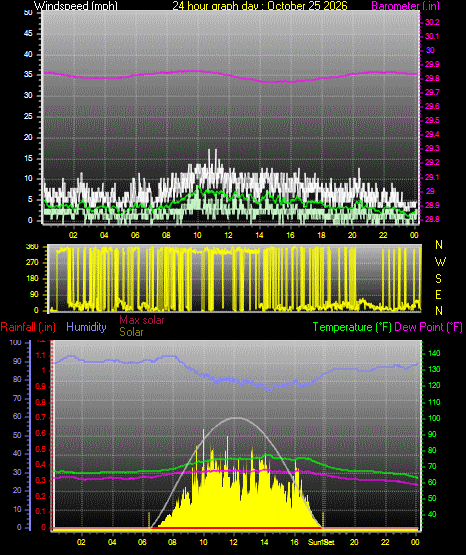Click the "30.2" barometer axis value
466x555 pixels.
432,22
